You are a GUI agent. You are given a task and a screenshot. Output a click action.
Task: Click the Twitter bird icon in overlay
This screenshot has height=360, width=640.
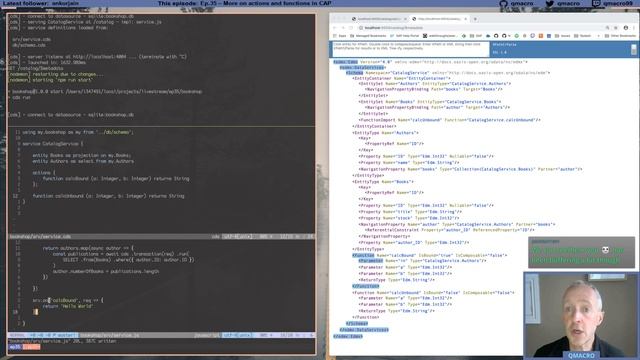click(x=550, y=3)
